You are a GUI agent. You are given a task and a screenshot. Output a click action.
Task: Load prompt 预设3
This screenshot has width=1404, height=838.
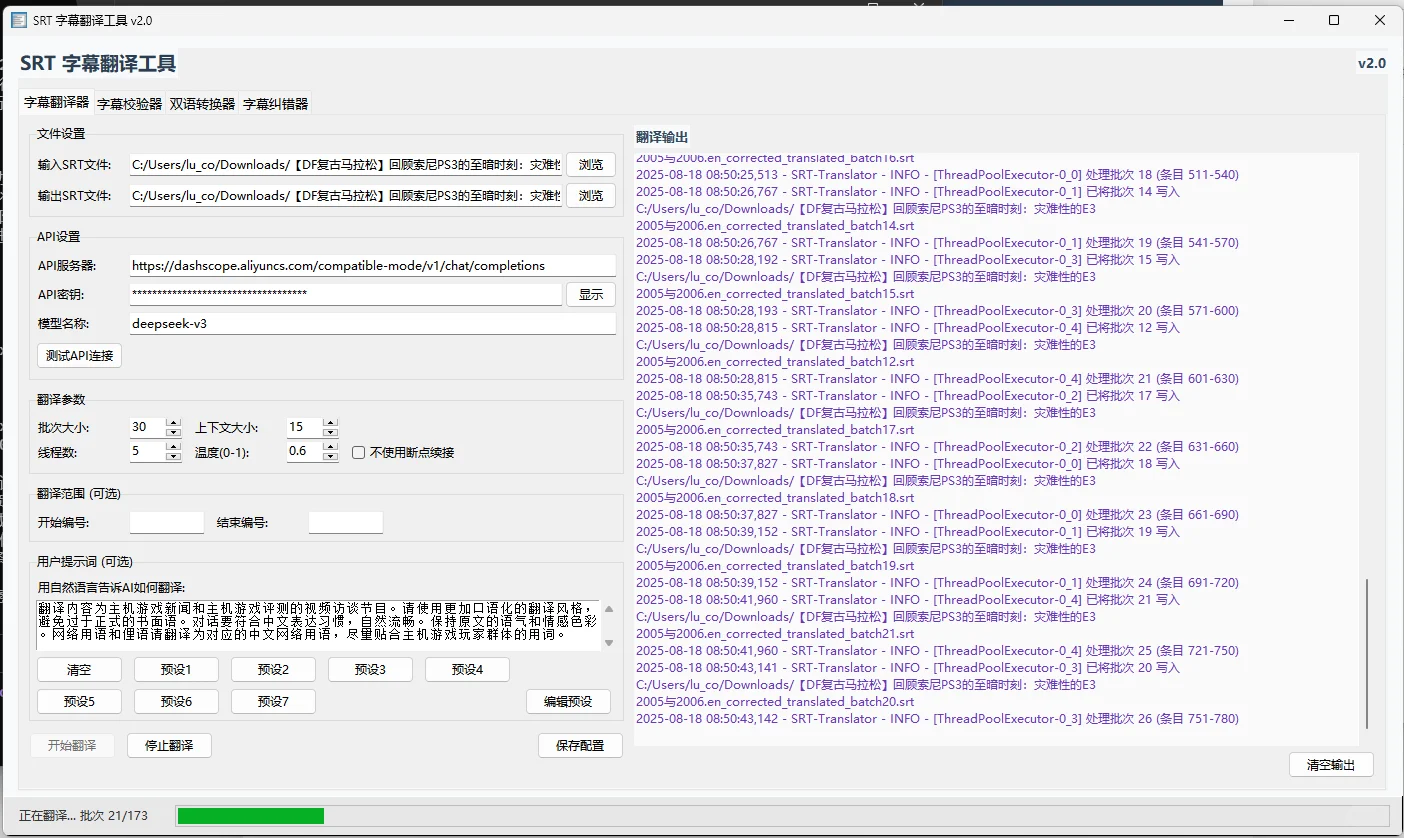click(370, 669)
